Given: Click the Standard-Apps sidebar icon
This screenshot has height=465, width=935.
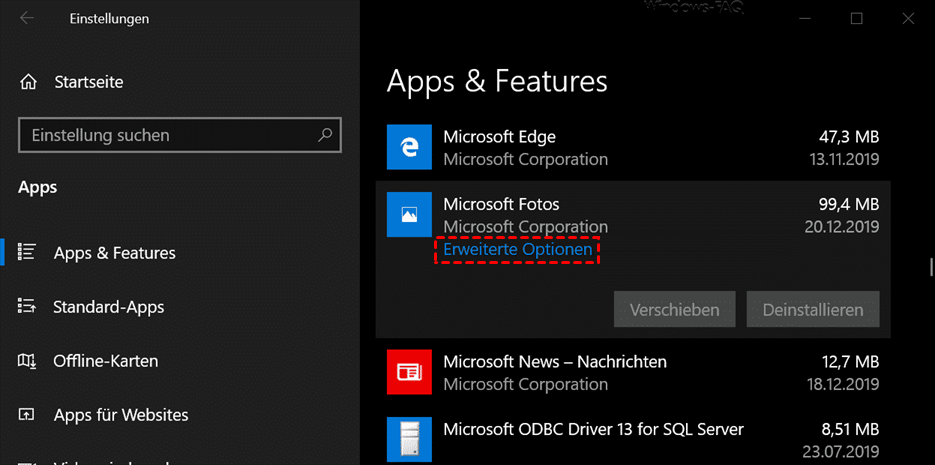Looking at the screenshot, I should [28, 307].
